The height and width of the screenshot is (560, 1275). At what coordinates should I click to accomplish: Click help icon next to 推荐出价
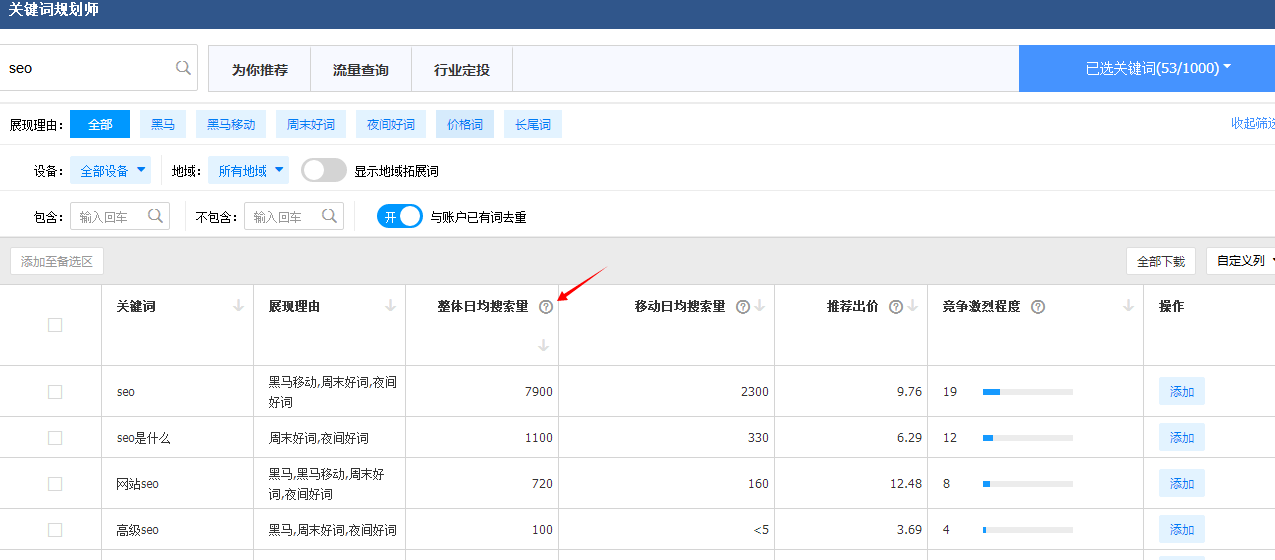click(896, 307)
